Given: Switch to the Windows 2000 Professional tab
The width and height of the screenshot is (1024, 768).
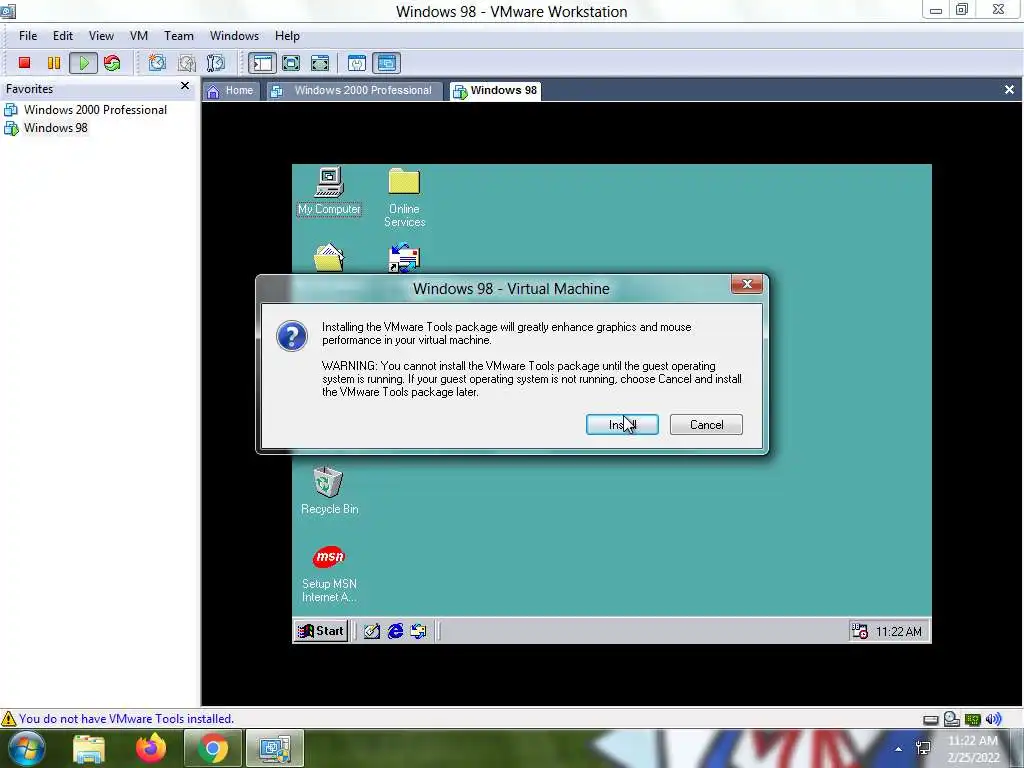Looking at the screenshot, I should (353, 91).
